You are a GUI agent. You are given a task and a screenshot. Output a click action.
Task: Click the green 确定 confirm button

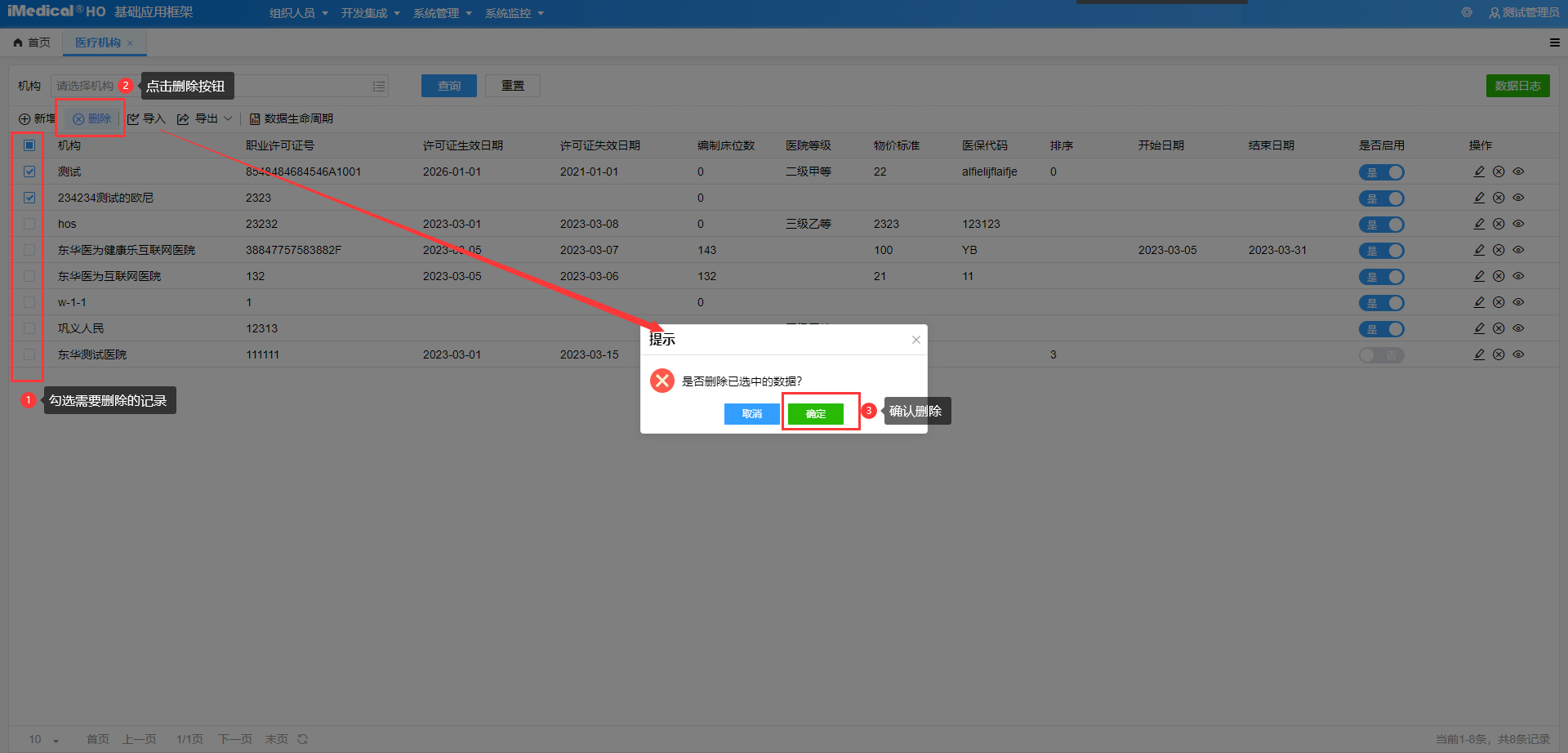[x=815, y=414]
